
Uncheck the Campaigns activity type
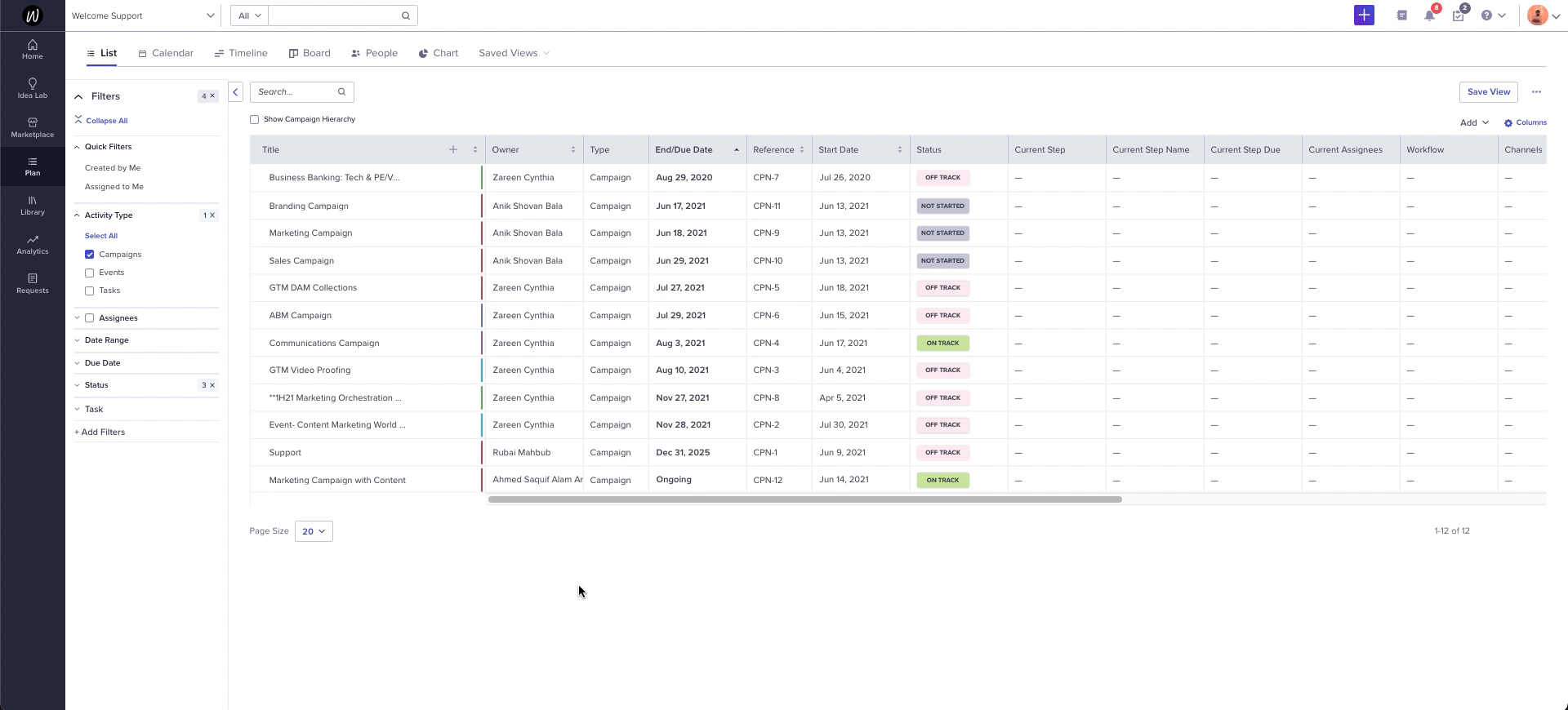(90, 255)
